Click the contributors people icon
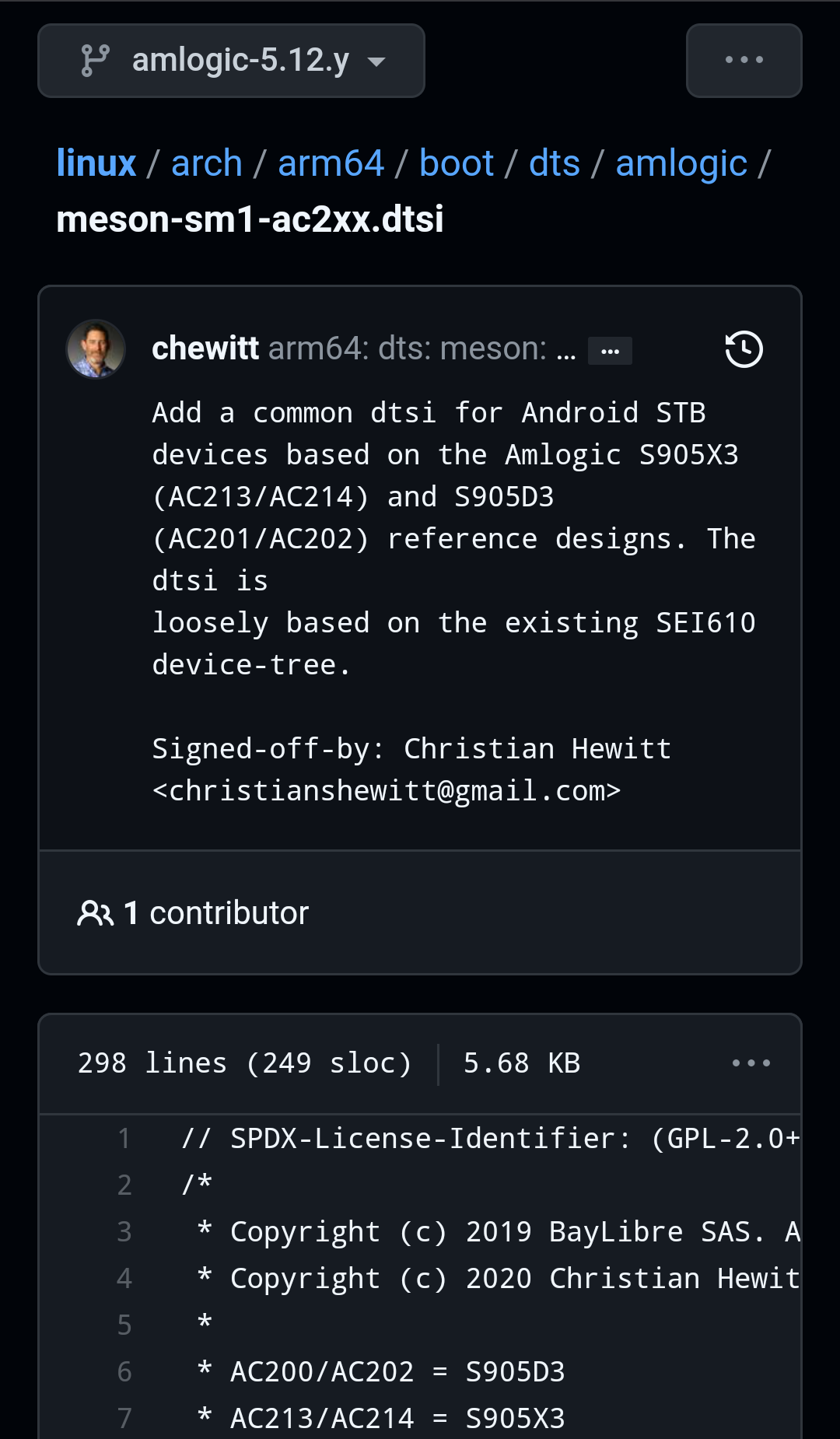This screenshot has width=840, height=1439. point(96,913)
